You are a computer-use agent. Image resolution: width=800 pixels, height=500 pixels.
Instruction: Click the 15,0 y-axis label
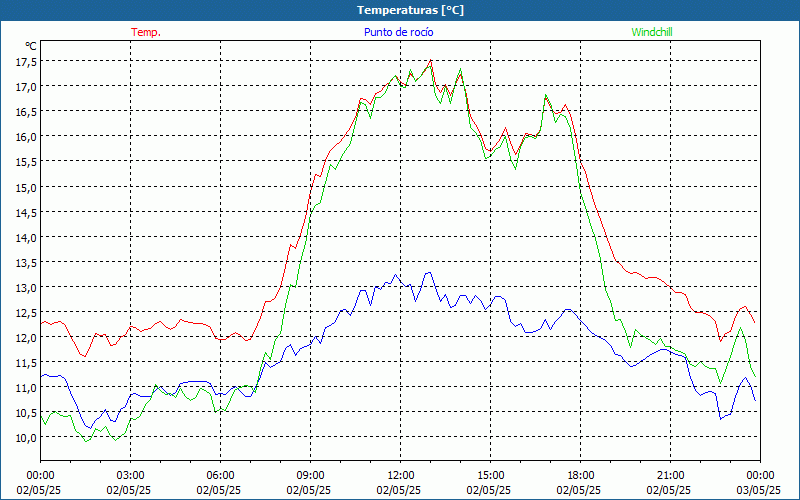tap(27, 187)
